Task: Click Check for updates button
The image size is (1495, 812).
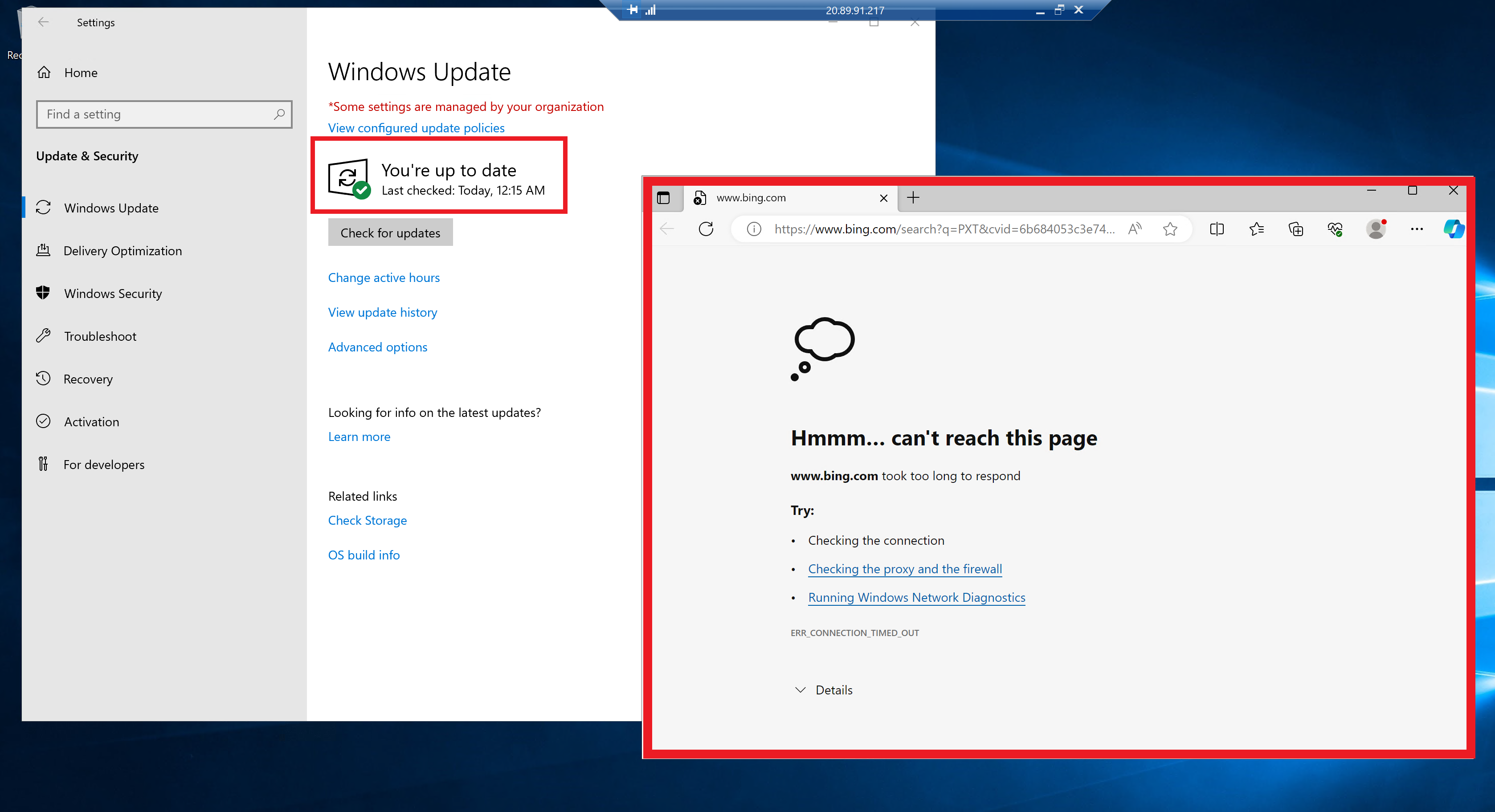Action: tap(390, 233)
